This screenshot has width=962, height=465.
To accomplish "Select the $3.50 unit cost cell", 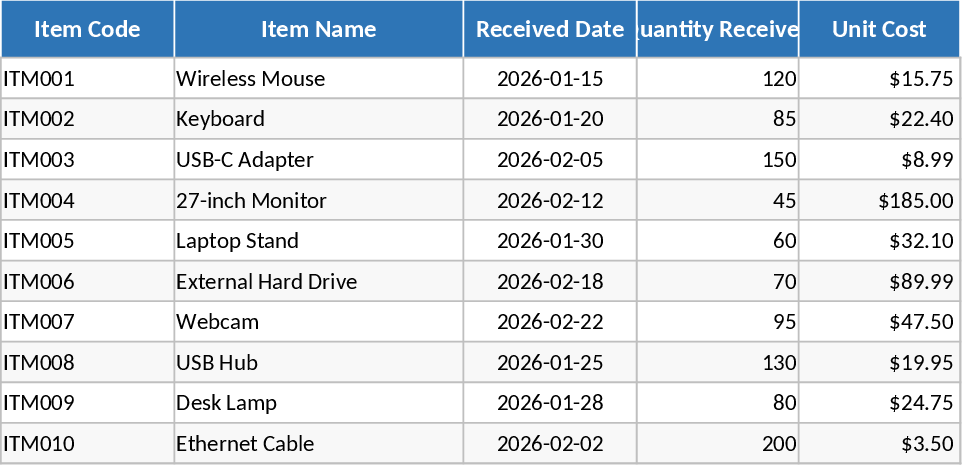I will 879,444.
